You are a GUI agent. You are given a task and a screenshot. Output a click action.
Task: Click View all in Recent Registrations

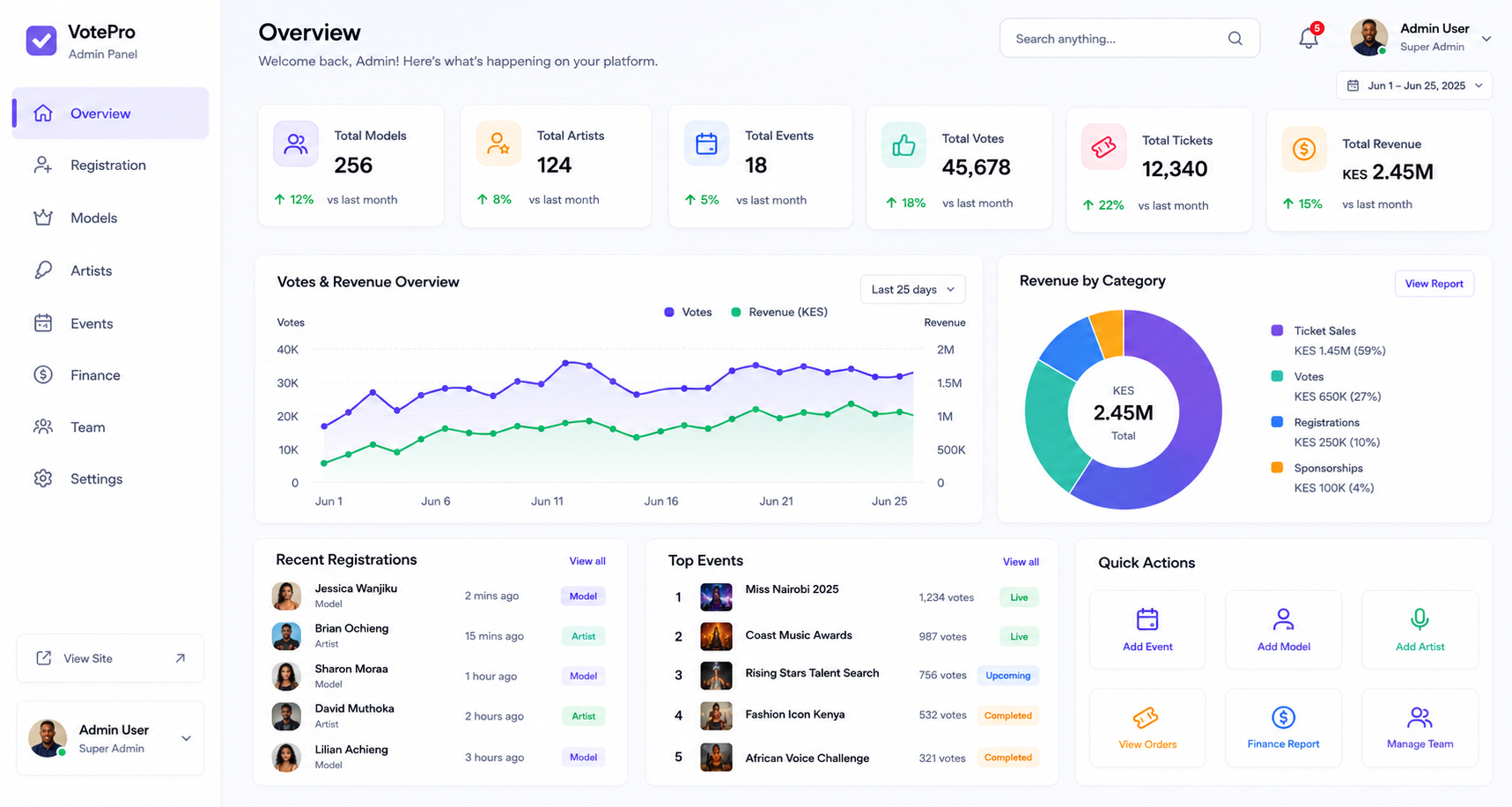tap(587, 561)
